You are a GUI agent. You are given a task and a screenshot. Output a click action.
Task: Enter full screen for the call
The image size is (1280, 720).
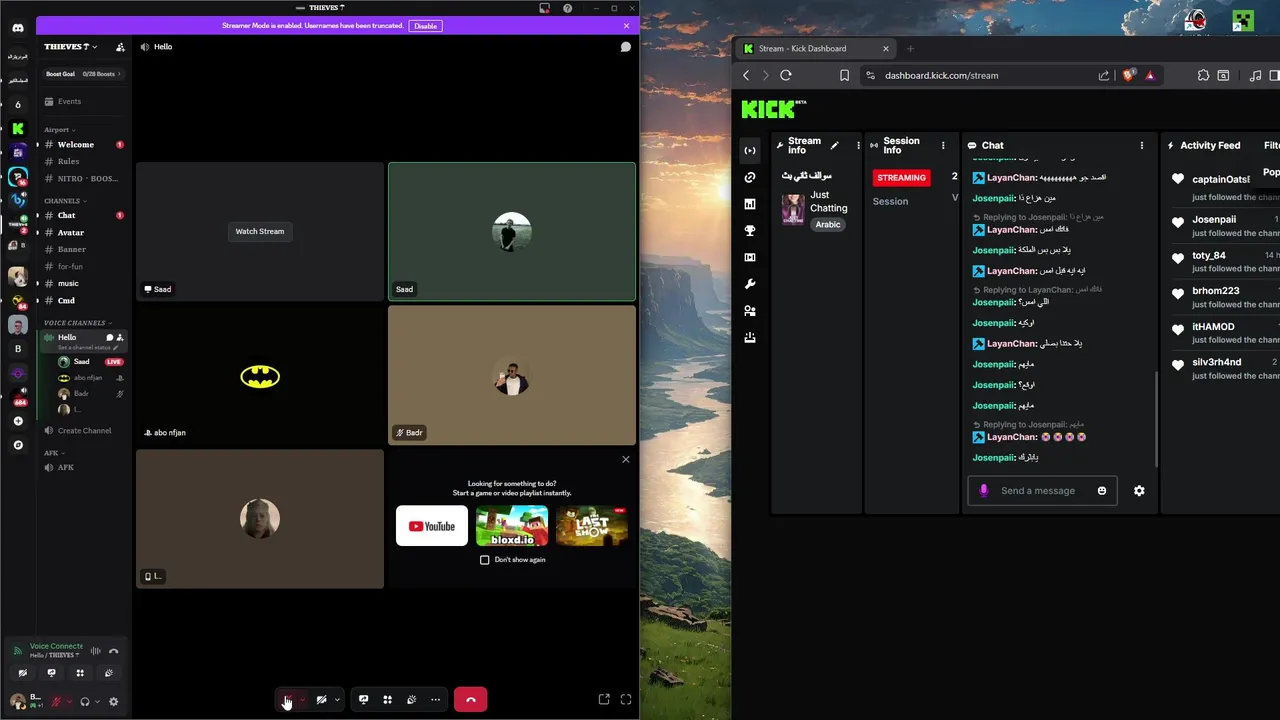pos(626,700)
